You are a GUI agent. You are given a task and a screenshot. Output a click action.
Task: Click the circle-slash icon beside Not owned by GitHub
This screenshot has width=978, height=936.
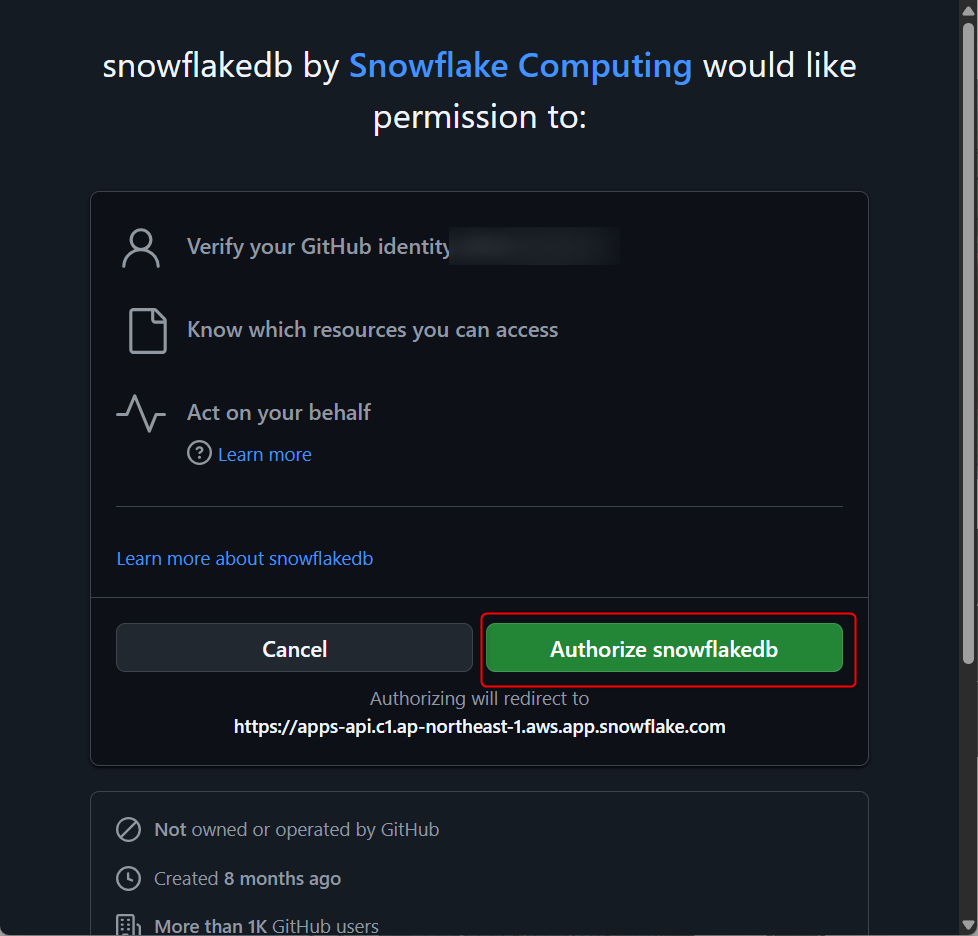pos(128,829)
